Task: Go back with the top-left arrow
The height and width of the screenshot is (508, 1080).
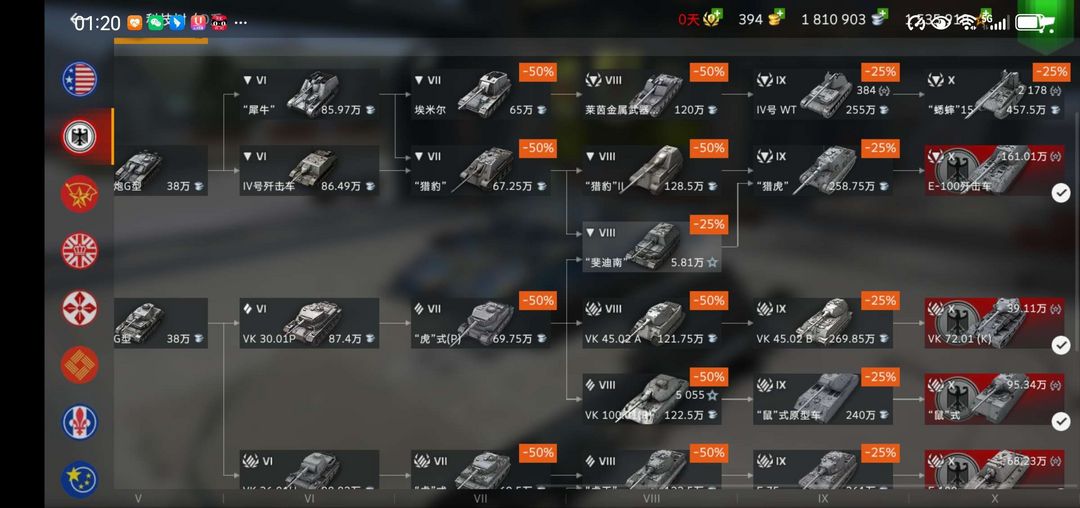Action: pos(76,21)
